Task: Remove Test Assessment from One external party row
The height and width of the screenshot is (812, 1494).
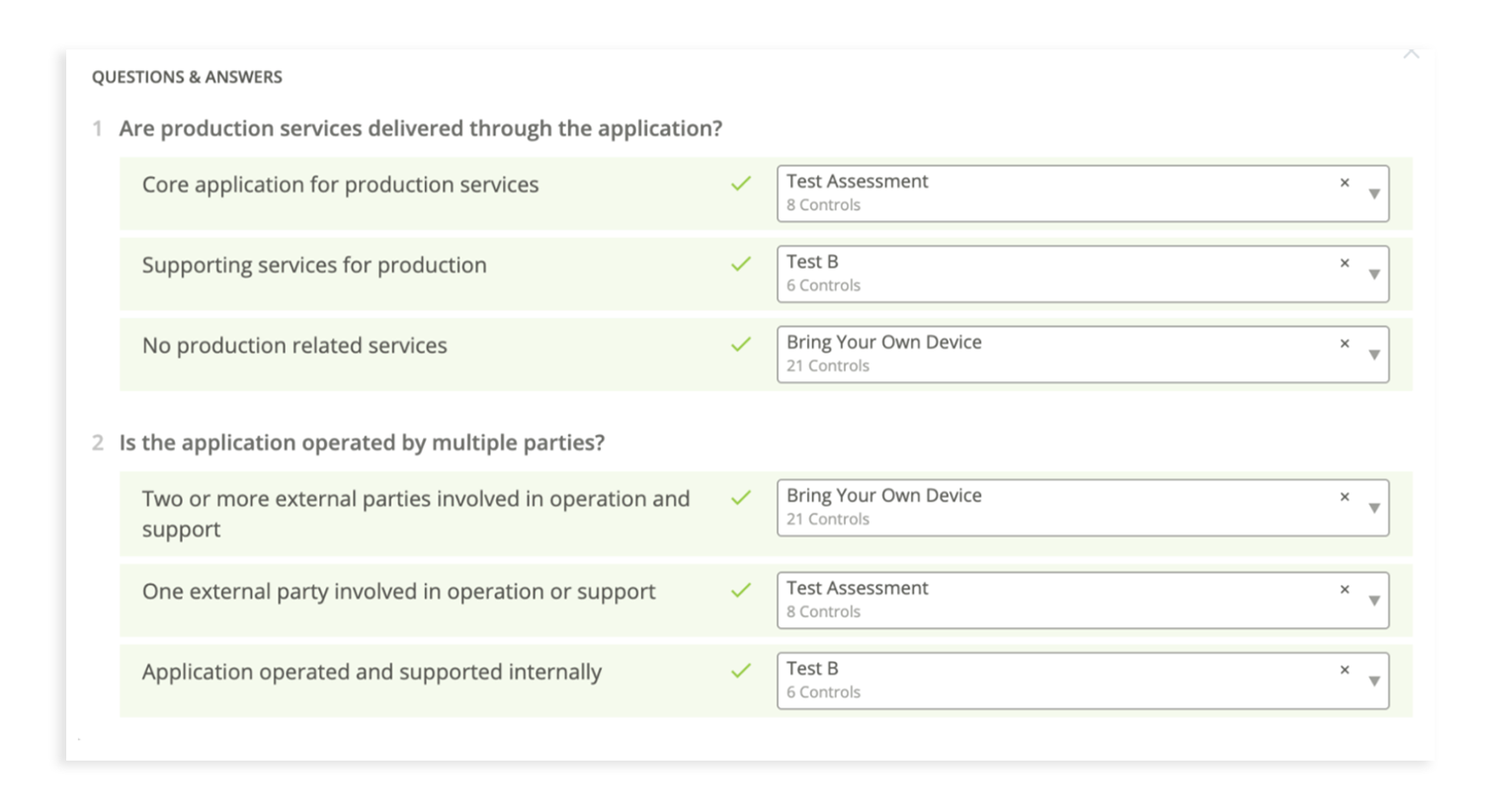Action: pyautogui.click(x=1344, y=590)
